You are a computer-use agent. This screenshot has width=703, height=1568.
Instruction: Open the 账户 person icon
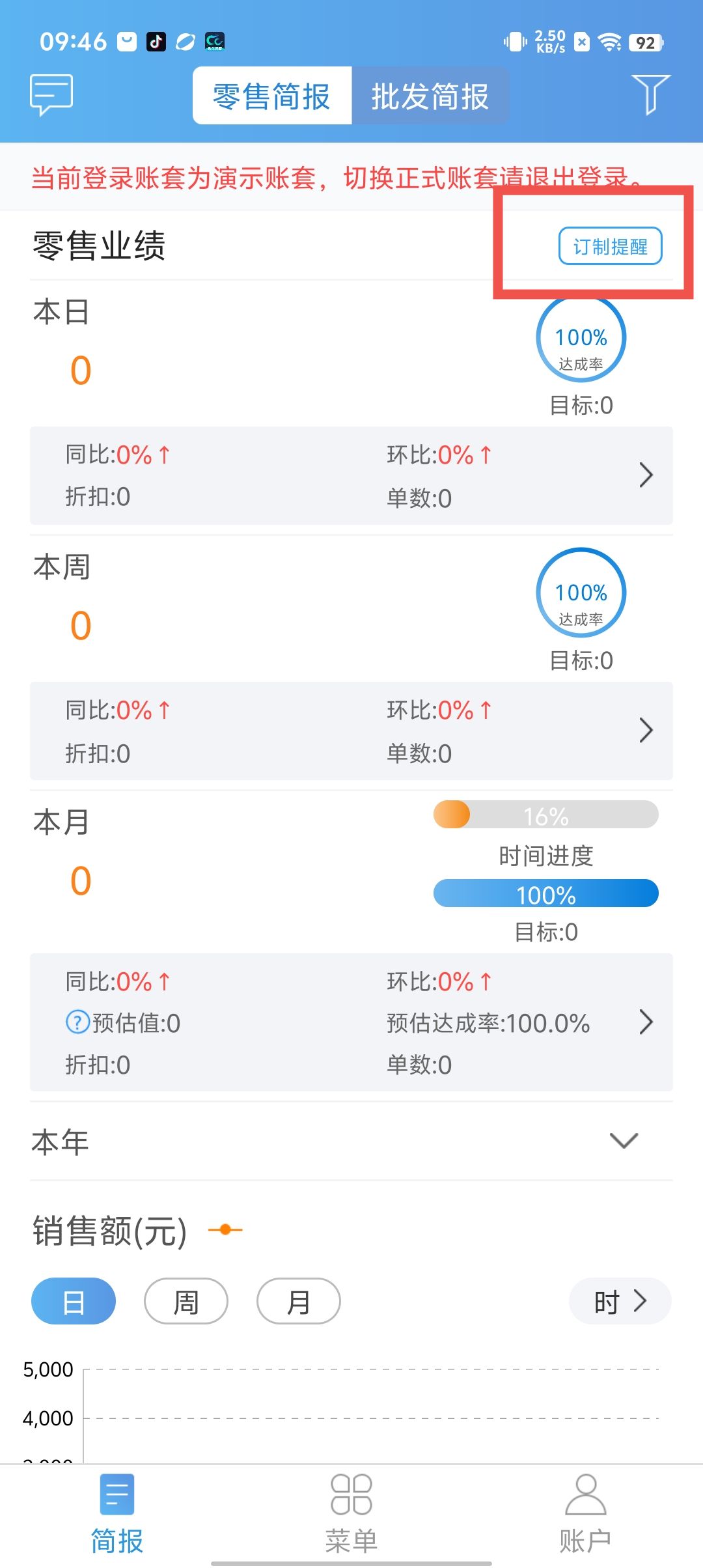pos(585,1494)
